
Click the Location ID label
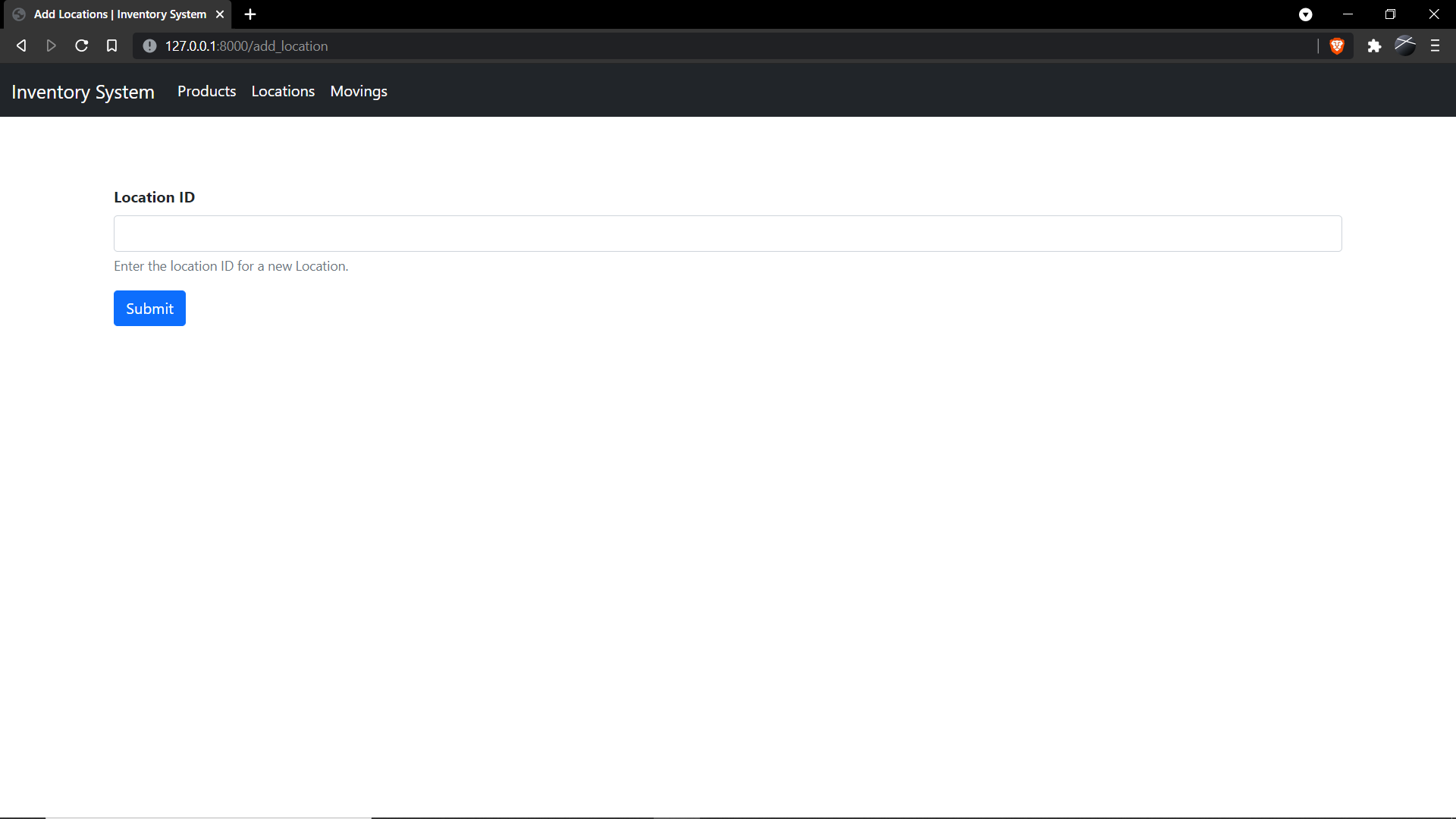coord(154,197)
